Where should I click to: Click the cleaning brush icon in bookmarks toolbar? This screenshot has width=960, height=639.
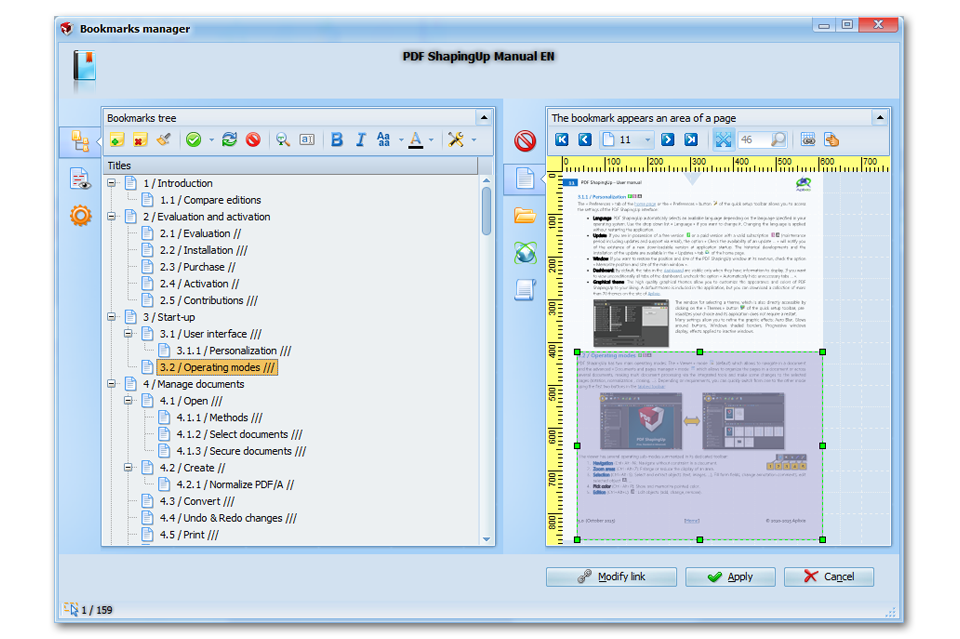coord(163,140)
